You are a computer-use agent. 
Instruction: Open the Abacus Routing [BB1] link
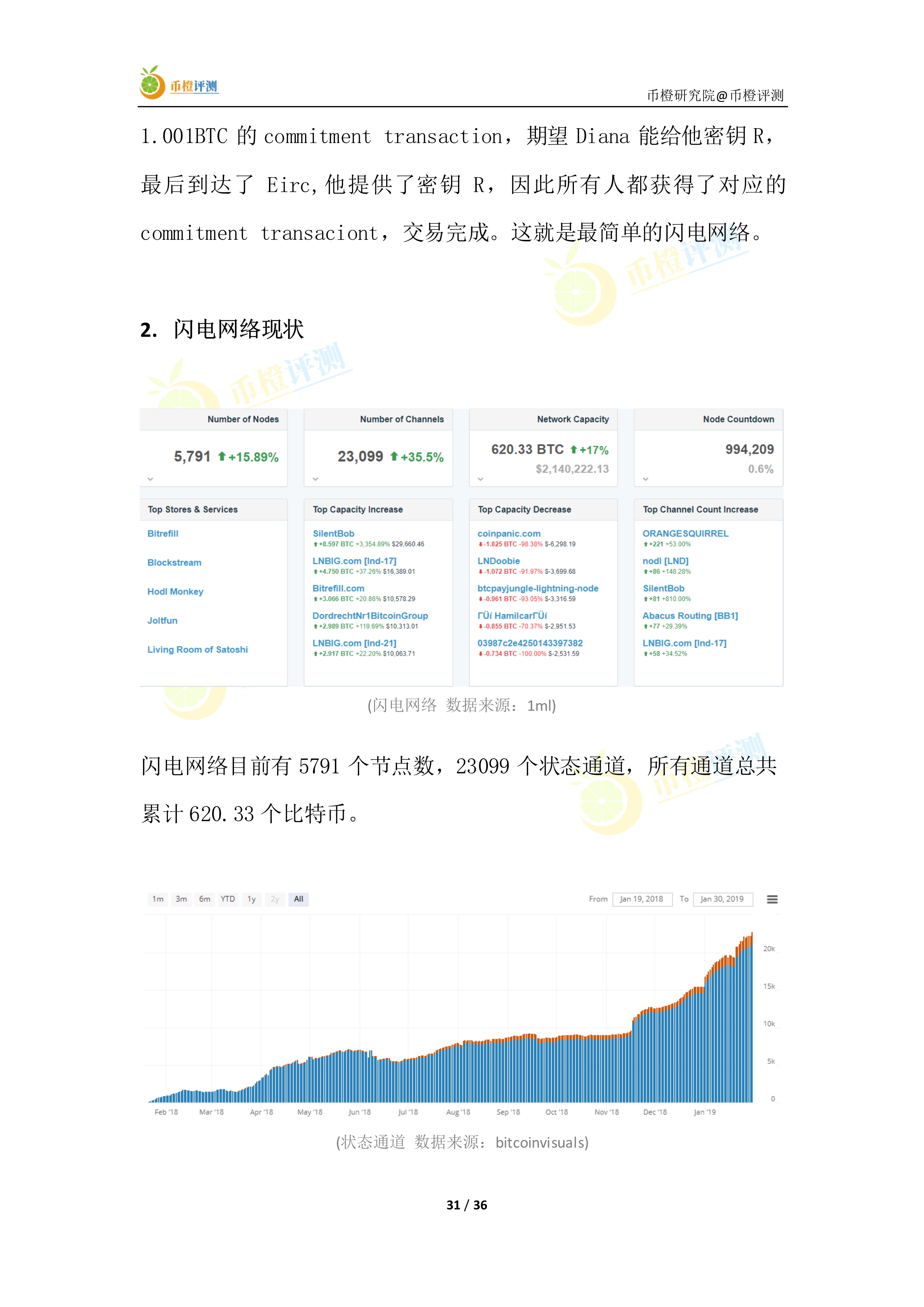[x=690, y=615]
